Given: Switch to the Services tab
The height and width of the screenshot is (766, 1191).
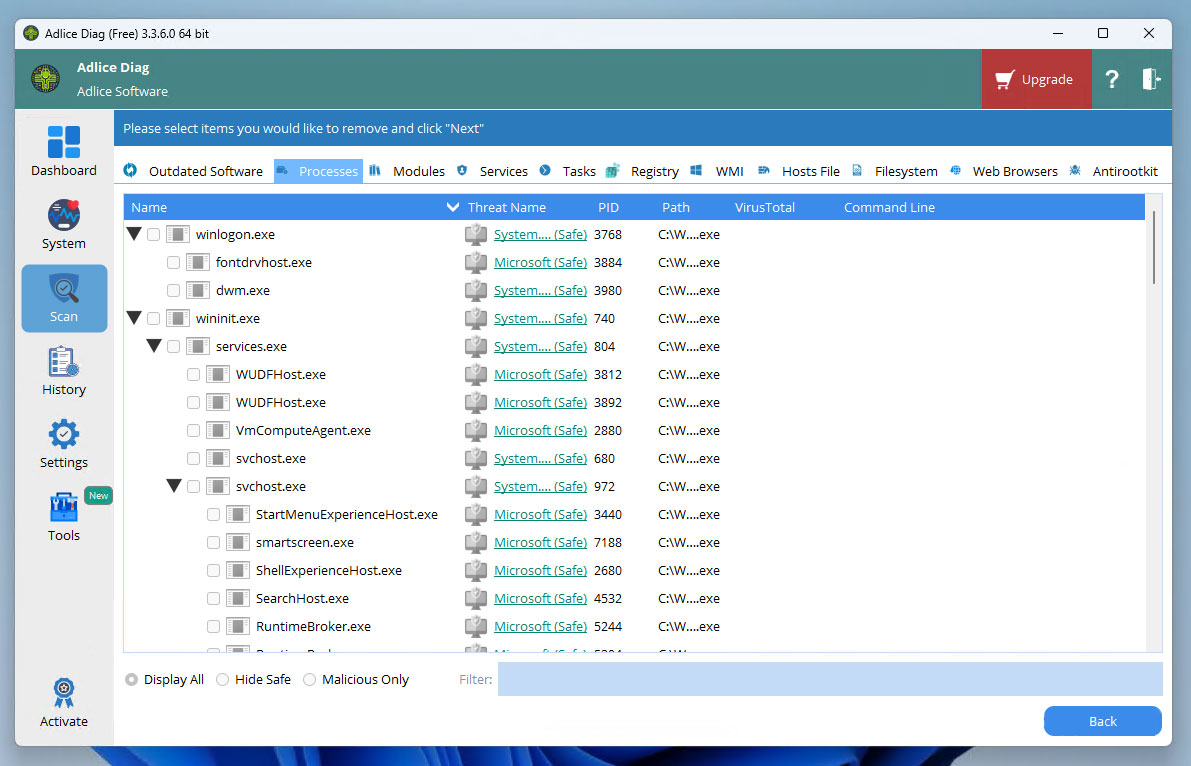Looking at the screenshot, I should 503,171.
